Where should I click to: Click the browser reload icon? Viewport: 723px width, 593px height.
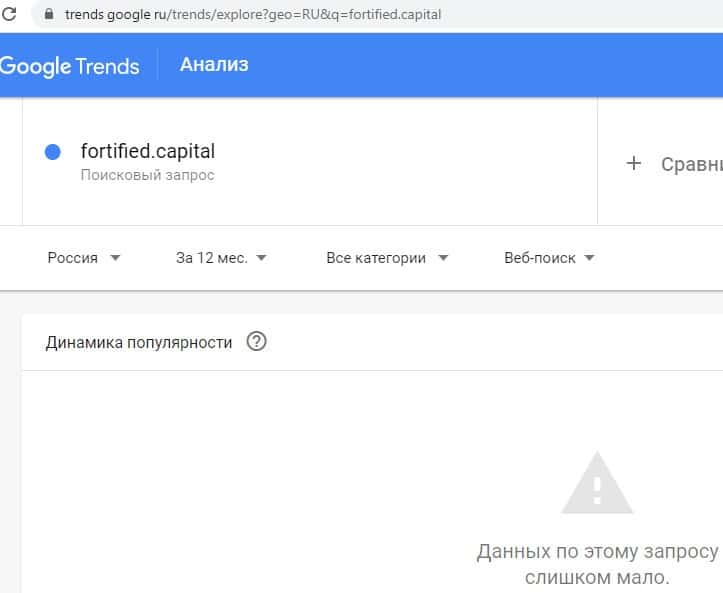10,15
